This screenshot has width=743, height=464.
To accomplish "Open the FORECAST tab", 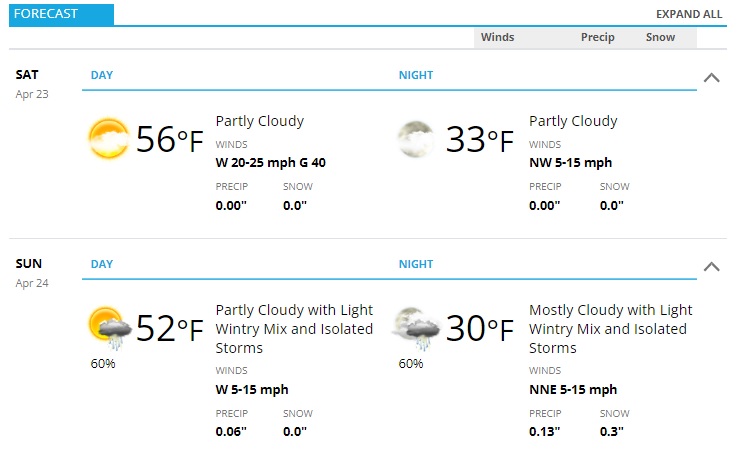I will pos(61,14).
